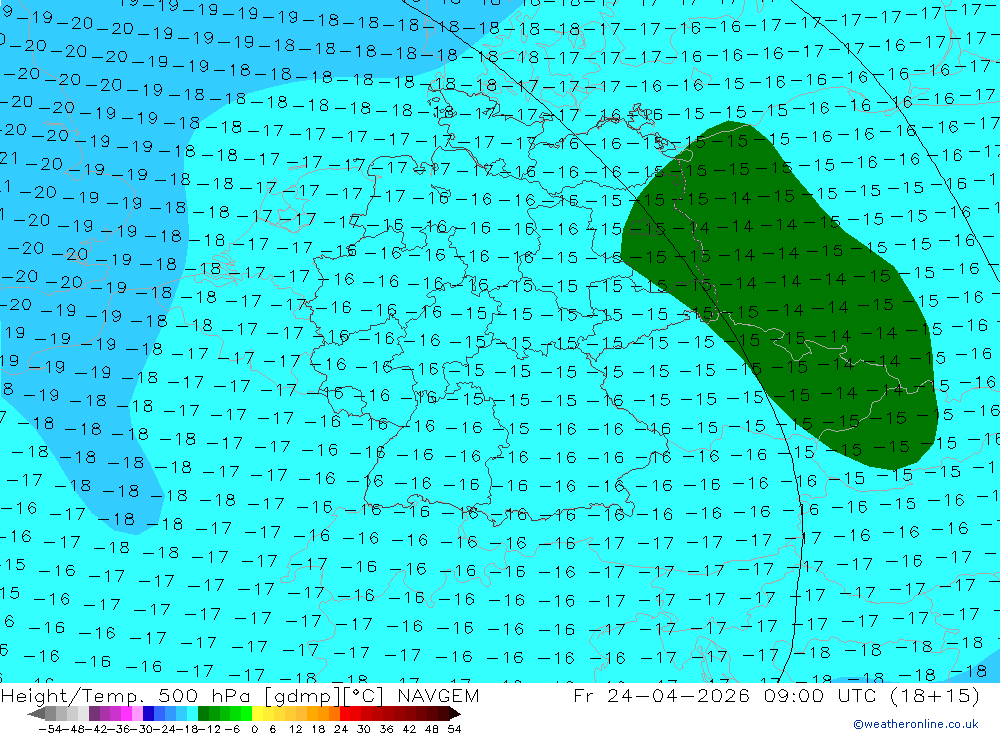
Task: Click the dark maroon right arrow end of the scale
Action: [x=455, y=714]
